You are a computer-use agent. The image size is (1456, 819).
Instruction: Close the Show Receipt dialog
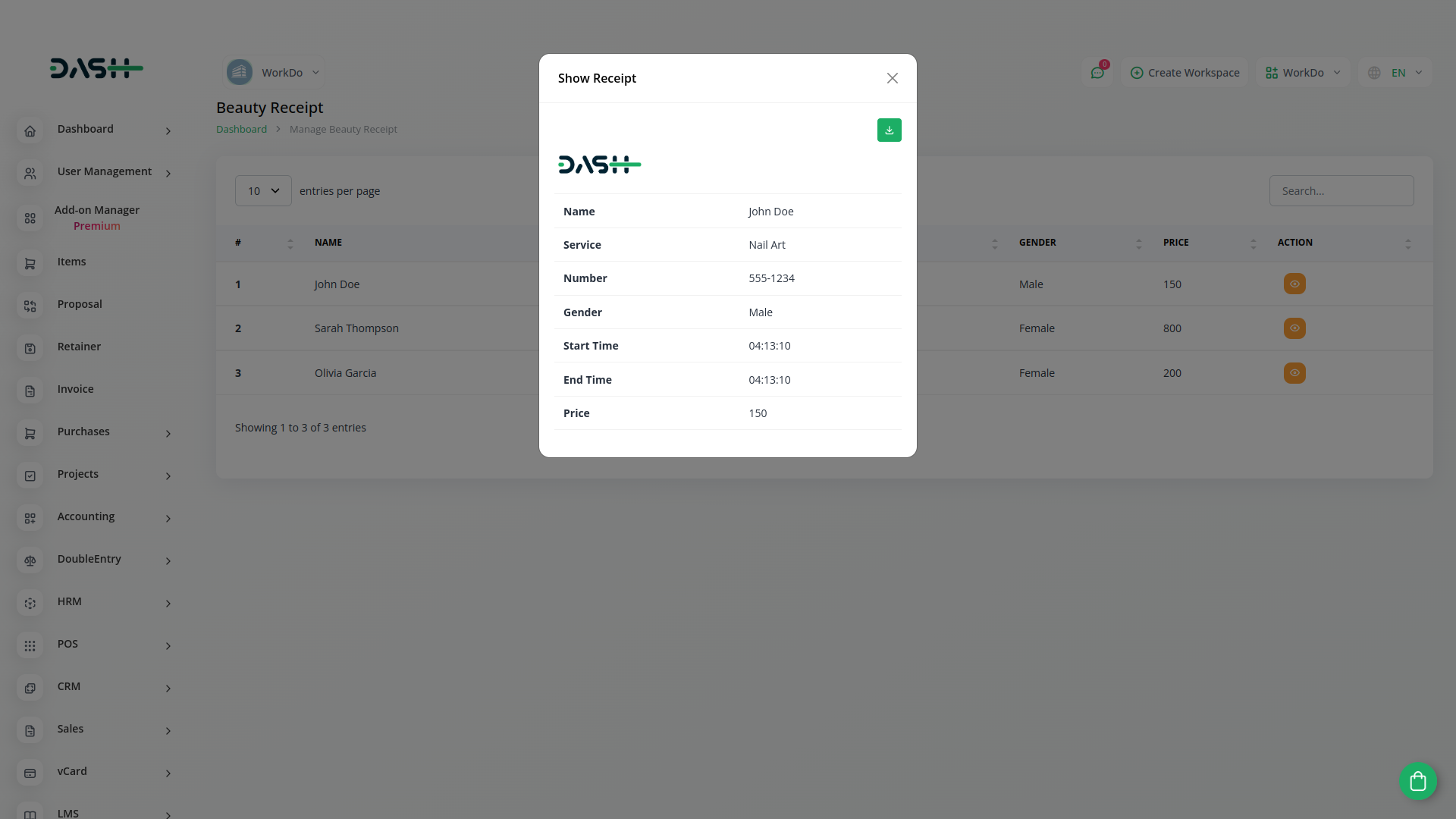point(892,78)
